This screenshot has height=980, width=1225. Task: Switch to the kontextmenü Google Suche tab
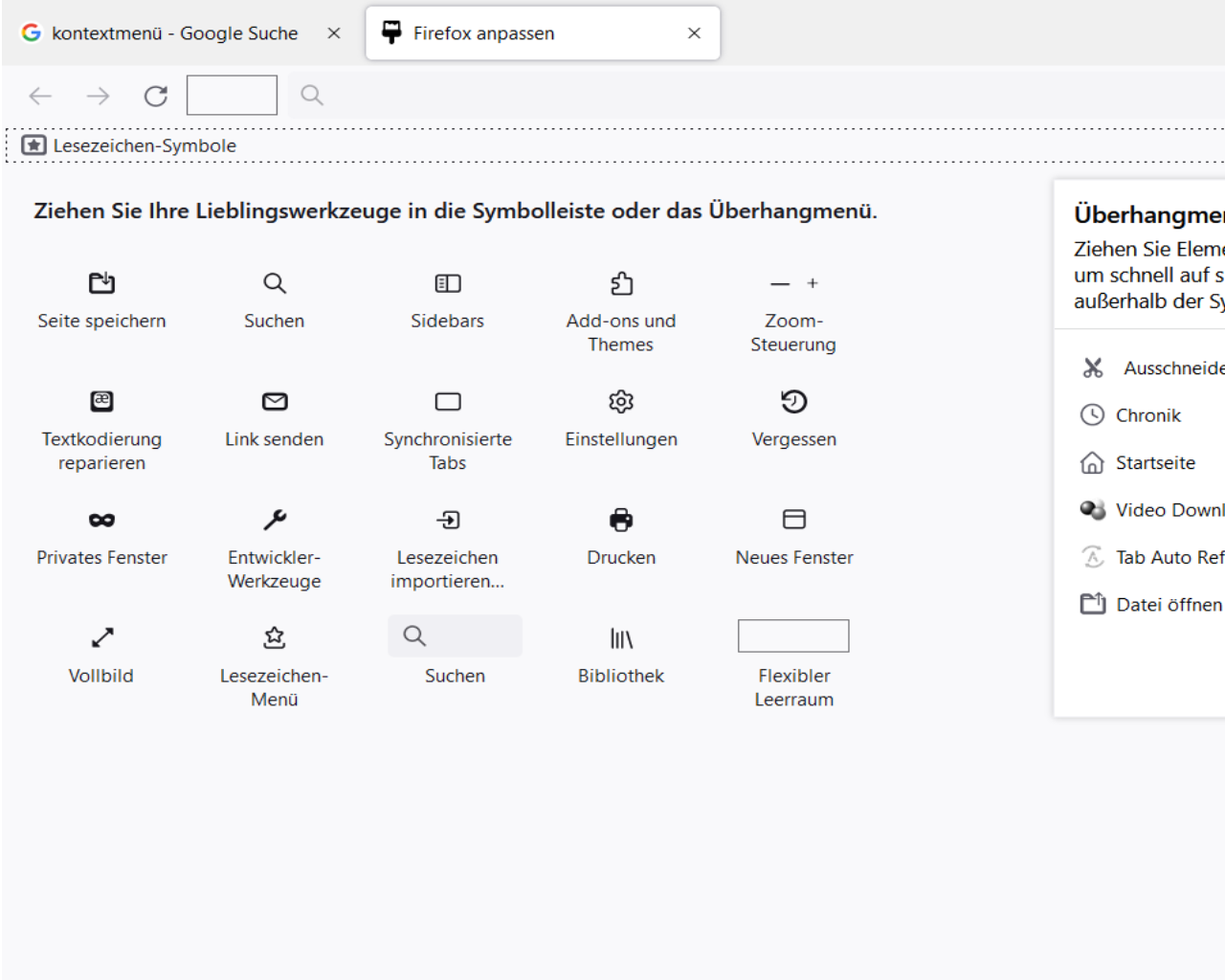(x=174, y=33)
